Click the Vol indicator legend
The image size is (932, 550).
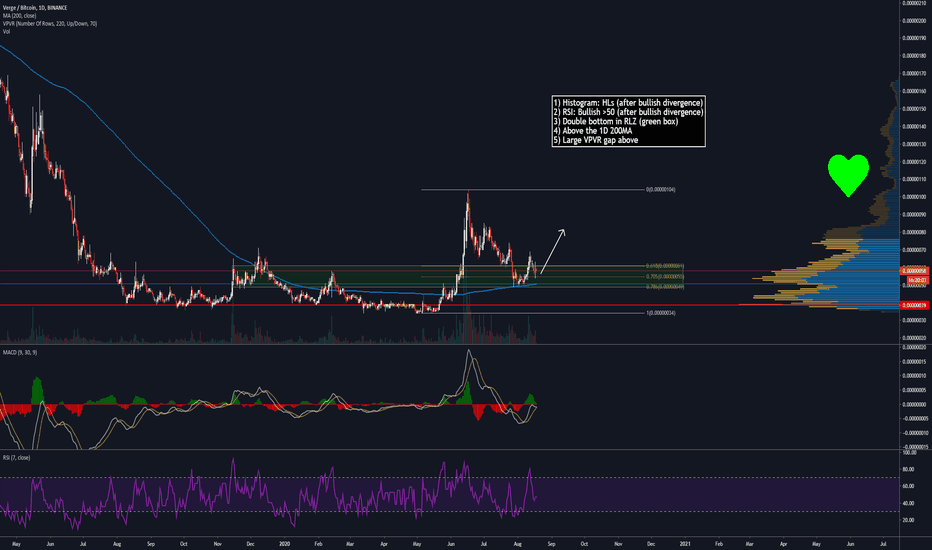click(6, 31)
